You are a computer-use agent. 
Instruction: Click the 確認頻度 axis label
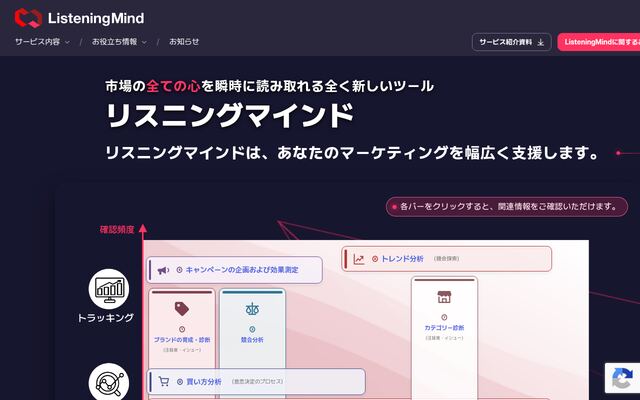117,230
